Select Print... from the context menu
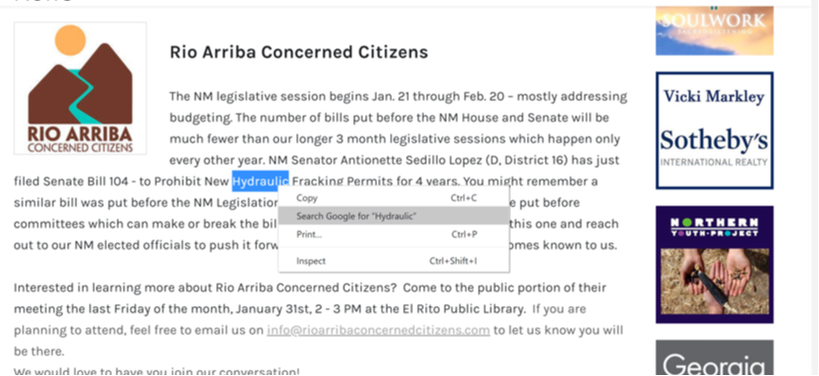 (394, 234)
